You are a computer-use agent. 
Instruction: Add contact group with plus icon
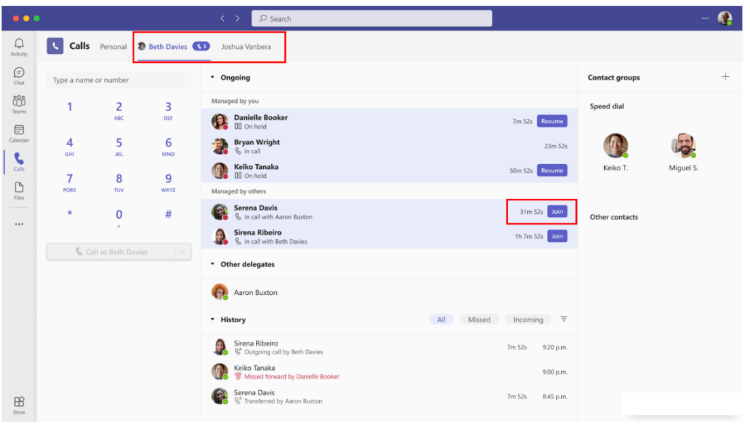tap(726, 76)
